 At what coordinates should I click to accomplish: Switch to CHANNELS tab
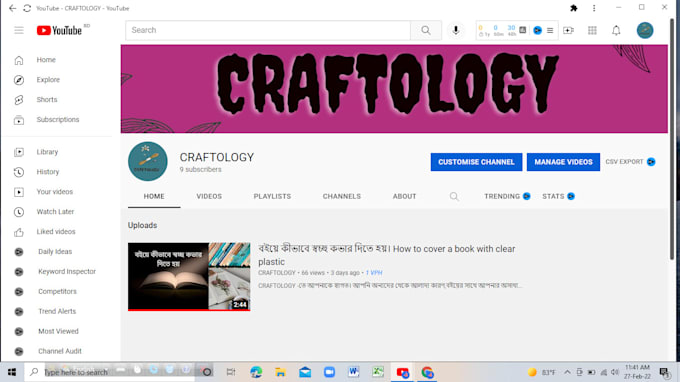pyautogui.click(x=342, y=196)
